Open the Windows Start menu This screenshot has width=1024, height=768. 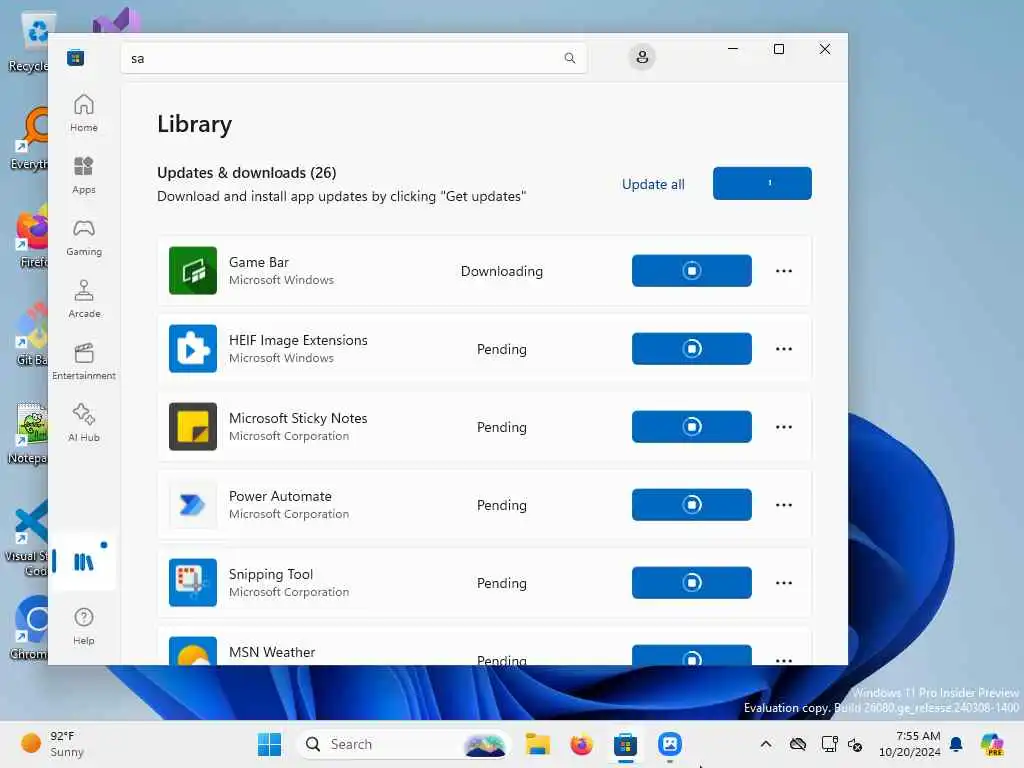(x=269, y=744)
